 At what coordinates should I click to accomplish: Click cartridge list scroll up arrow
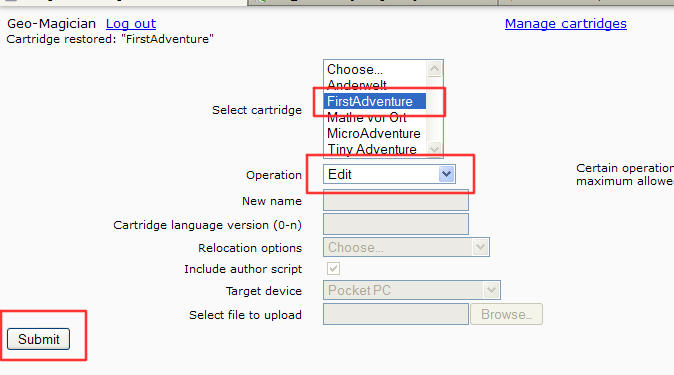pos(435,69)
